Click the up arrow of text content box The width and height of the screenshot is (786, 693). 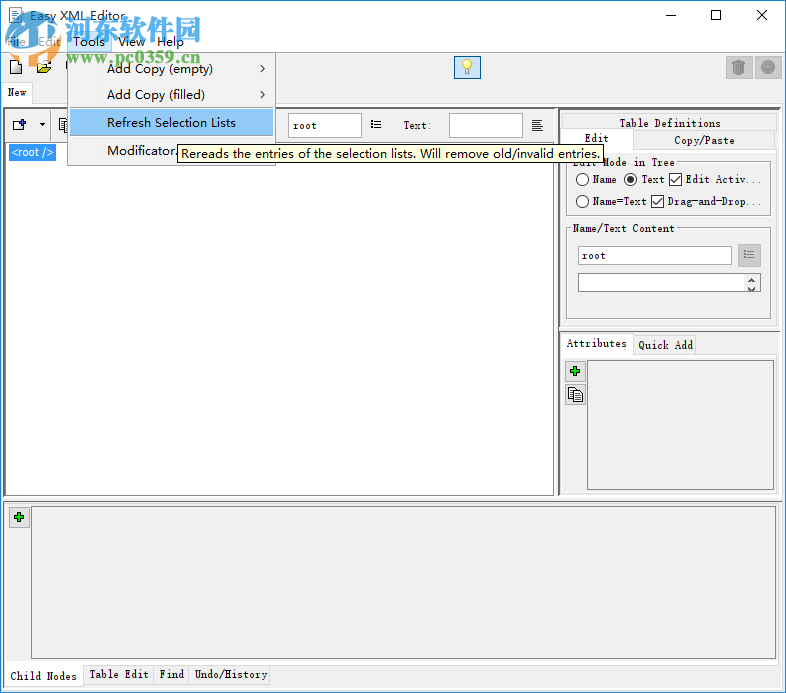tap(751, 279)
